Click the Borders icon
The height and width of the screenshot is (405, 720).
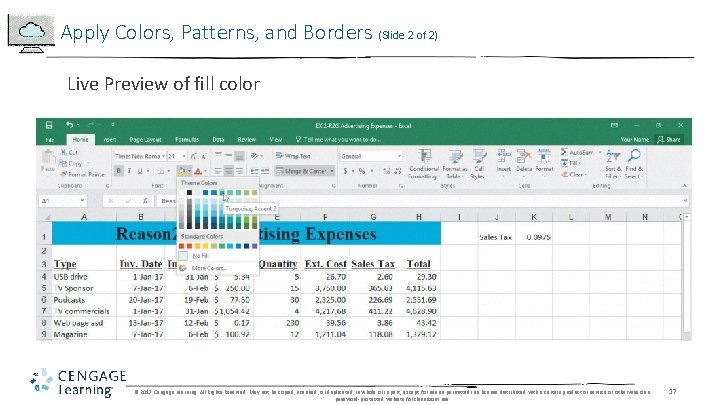[x=161, y=171]
